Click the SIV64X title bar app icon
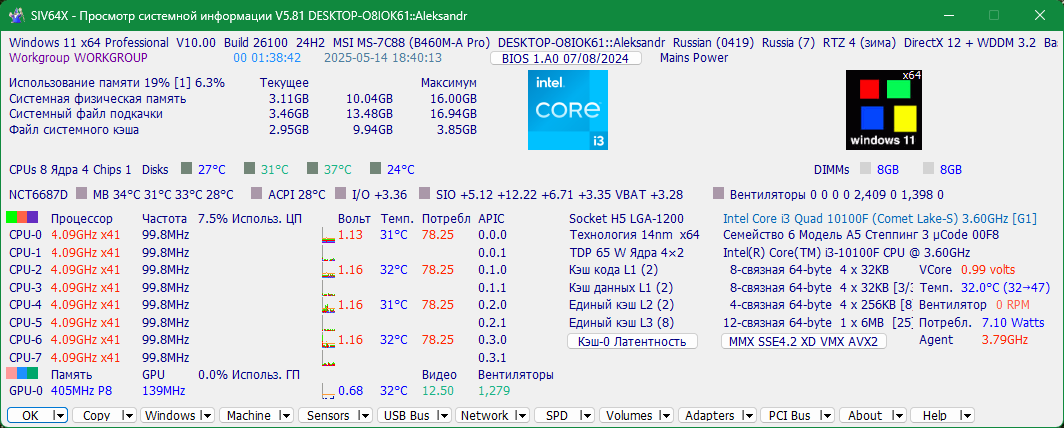Viewport: 1064px width, 428px height. [x=12, y=16]
